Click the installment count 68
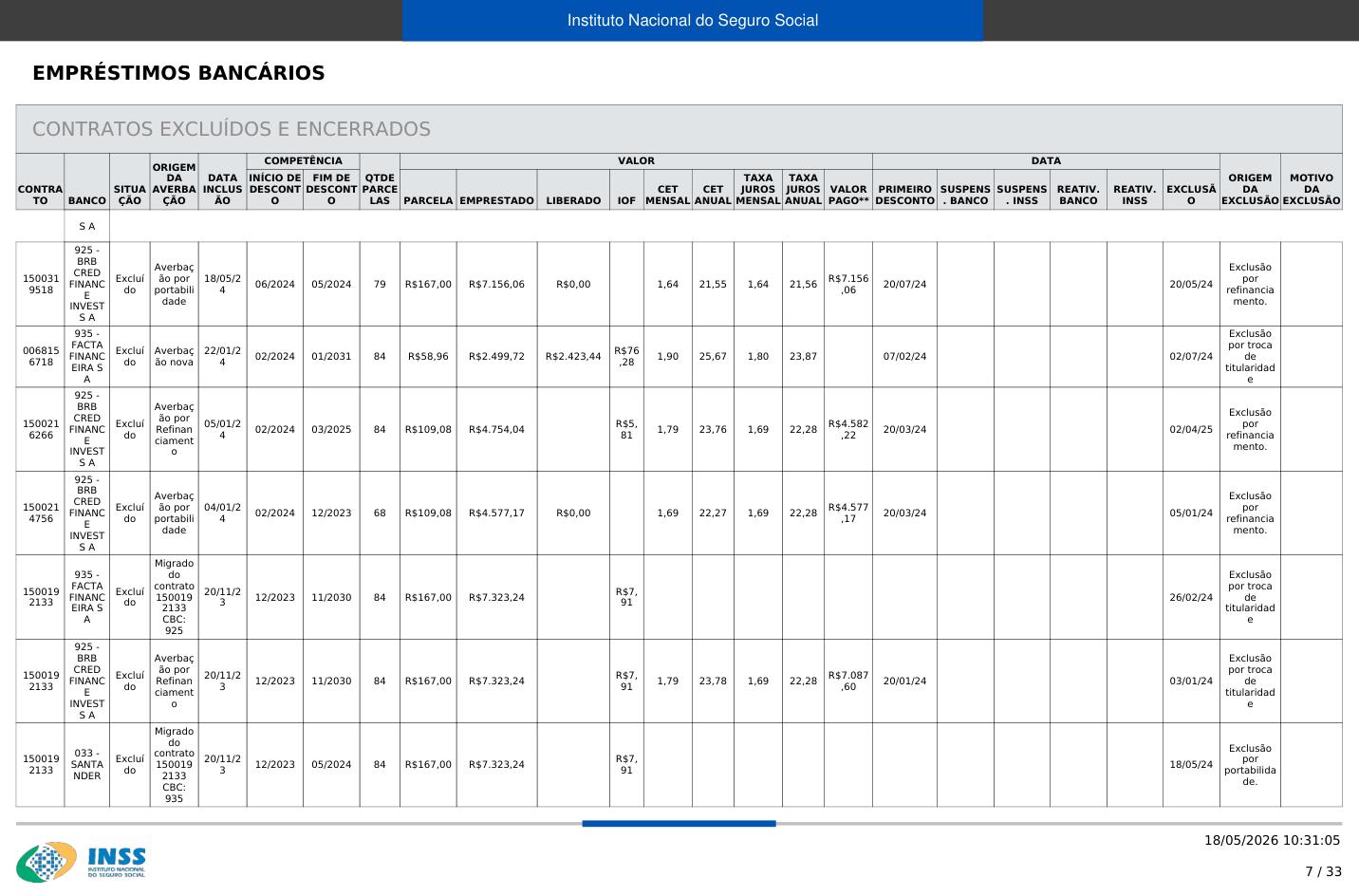The image size is (1359, 896). 380,513
